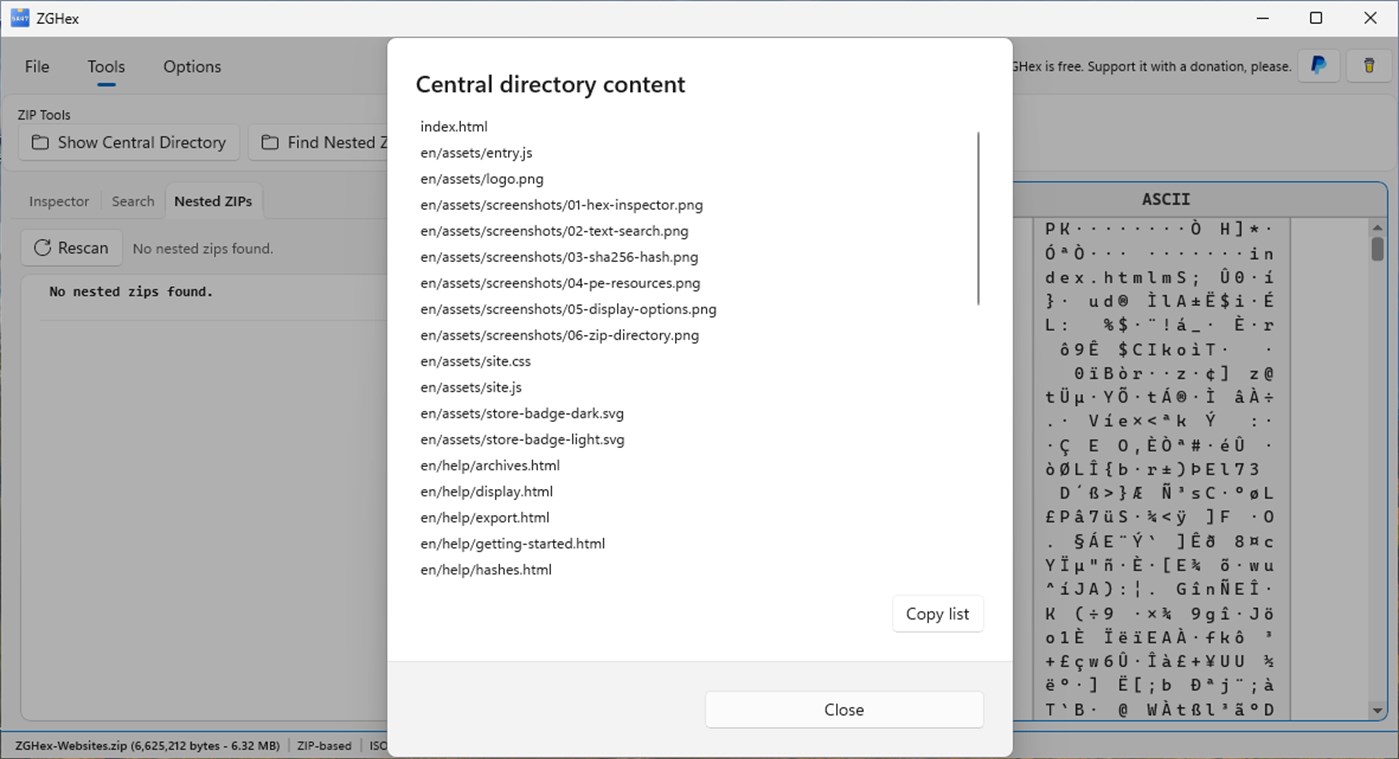Viewport: 1399px width, 759px height.
Task: Click the ZIP-based status bar entry
Action: [324, 745]
